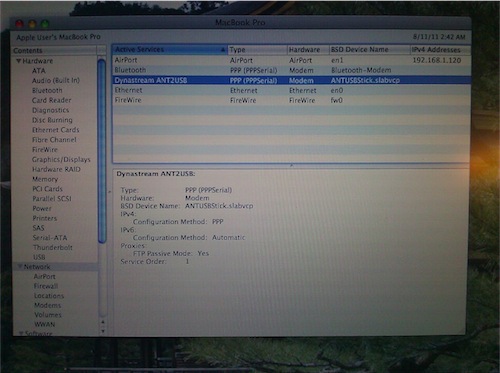
Task: Close the MacBook Pro window
Action: coord(19,24)
